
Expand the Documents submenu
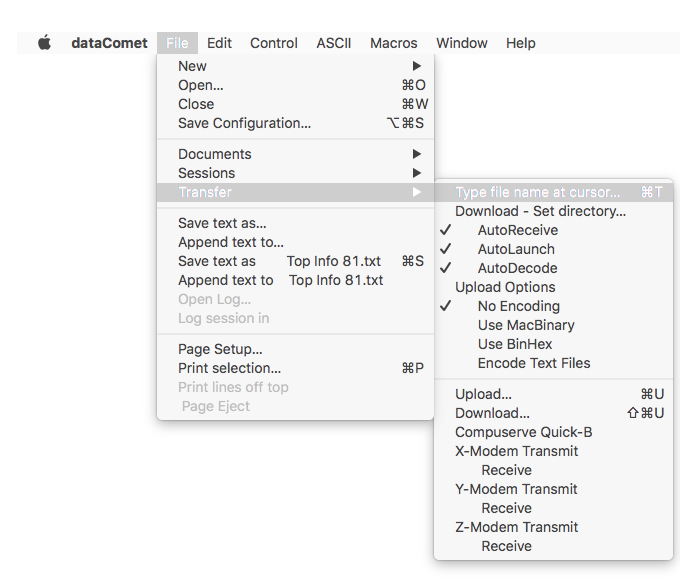[x=295, y=154]
